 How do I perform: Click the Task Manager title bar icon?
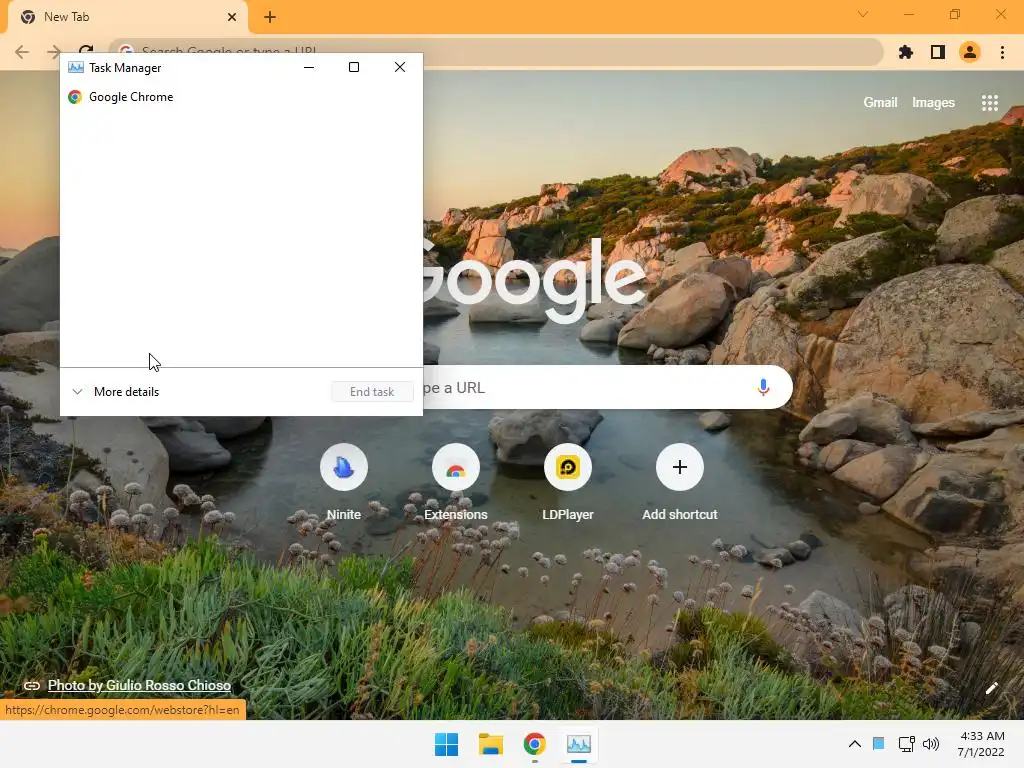(76, 67)
